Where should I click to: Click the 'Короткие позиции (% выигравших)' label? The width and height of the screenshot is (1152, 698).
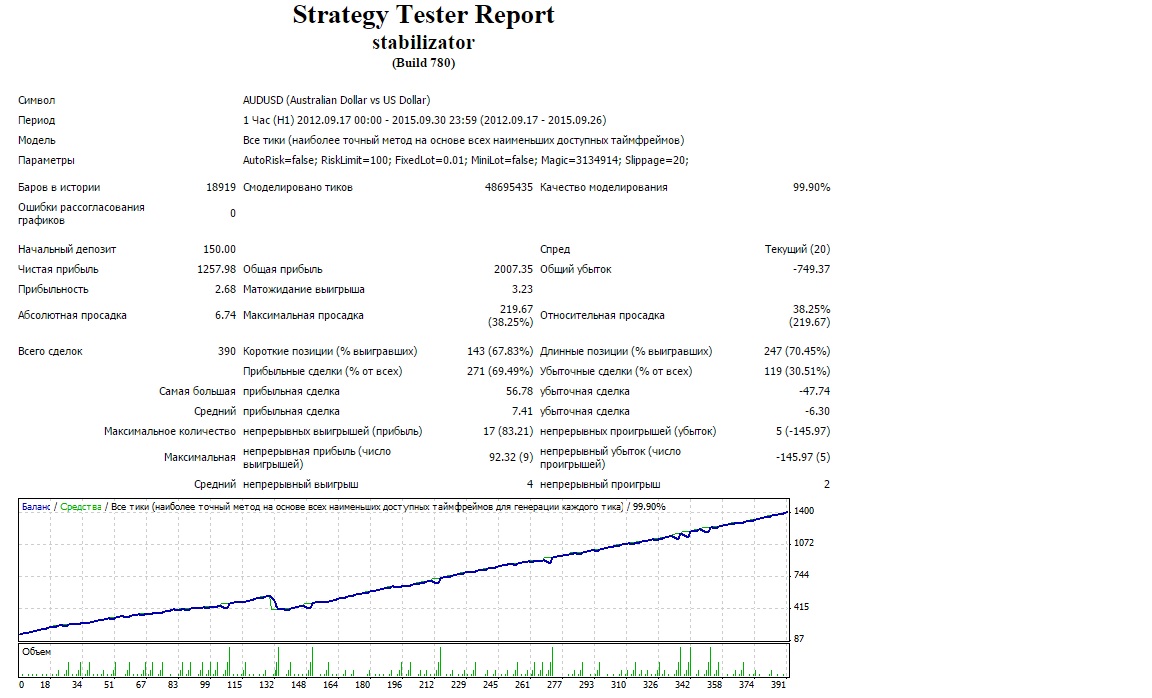(330, 352)
